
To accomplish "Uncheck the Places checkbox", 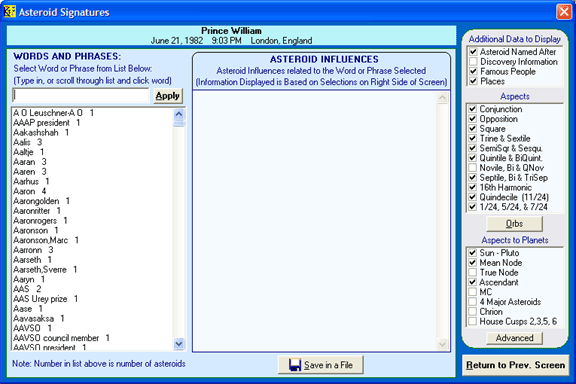I will (473, 81).
